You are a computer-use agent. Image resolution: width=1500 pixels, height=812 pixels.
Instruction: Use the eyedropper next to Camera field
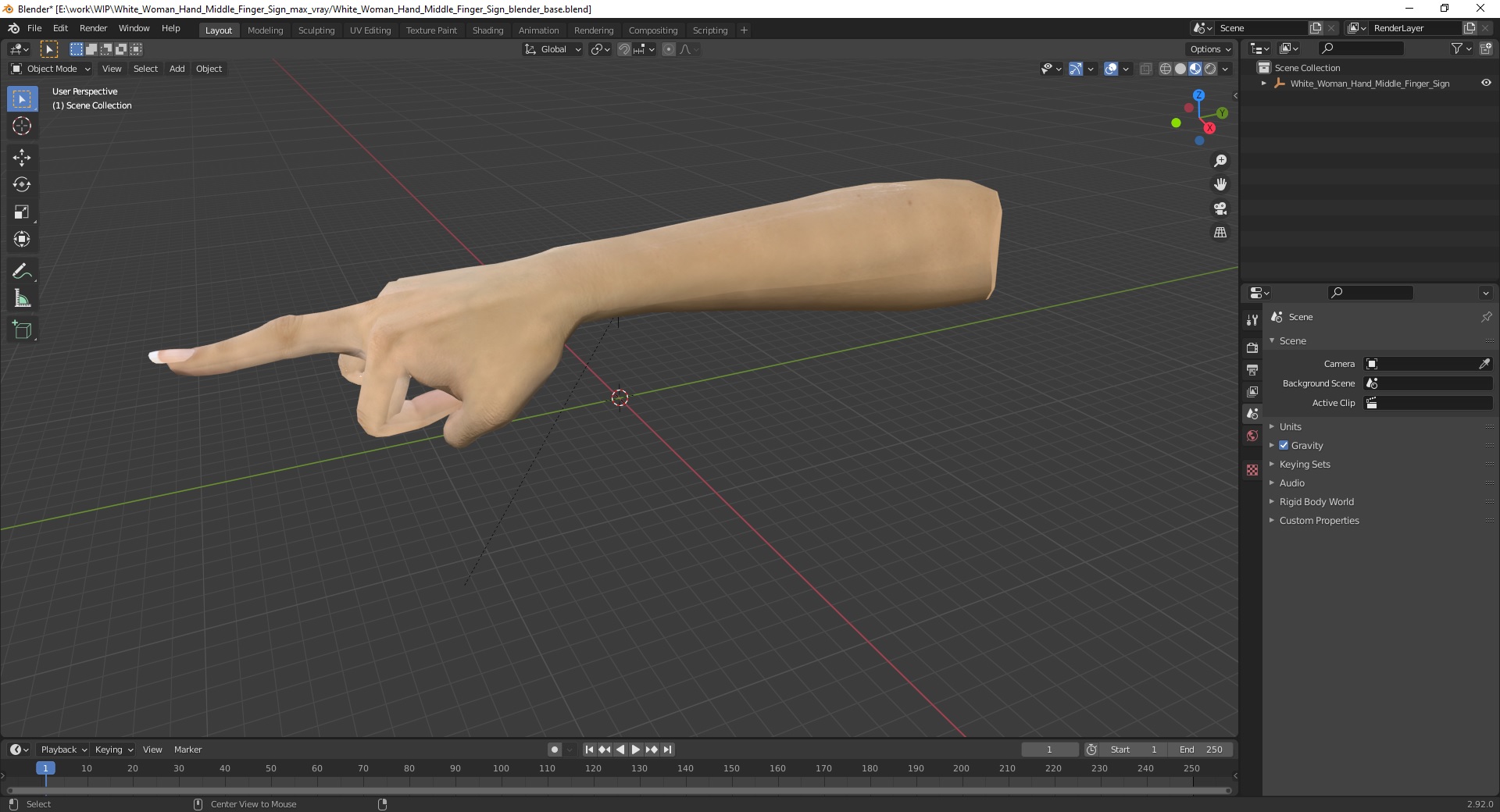tap(1484, 364)
